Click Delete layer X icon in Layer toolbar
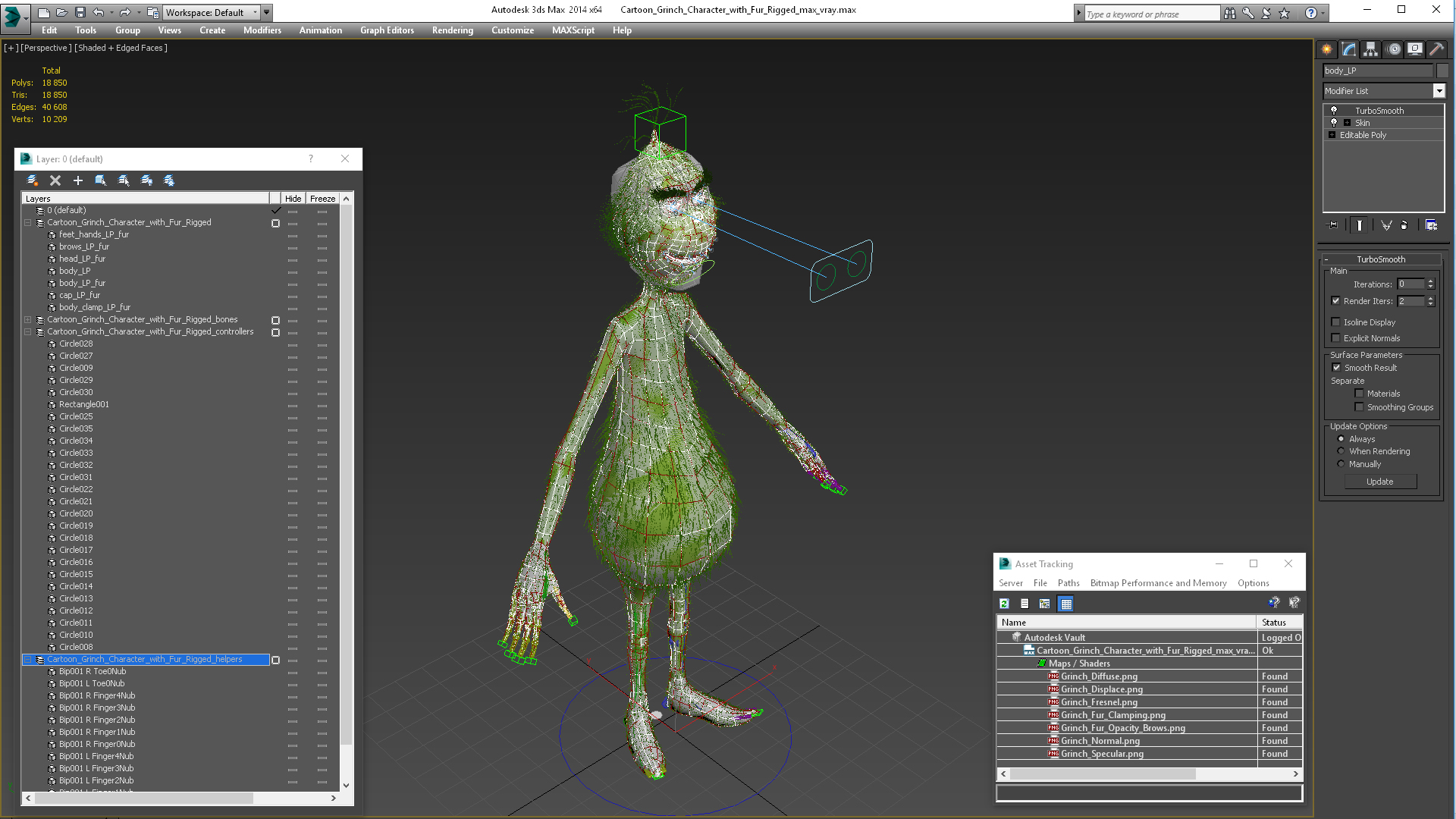The width and height of the screenshot is (1456, 819). point(55,180)
